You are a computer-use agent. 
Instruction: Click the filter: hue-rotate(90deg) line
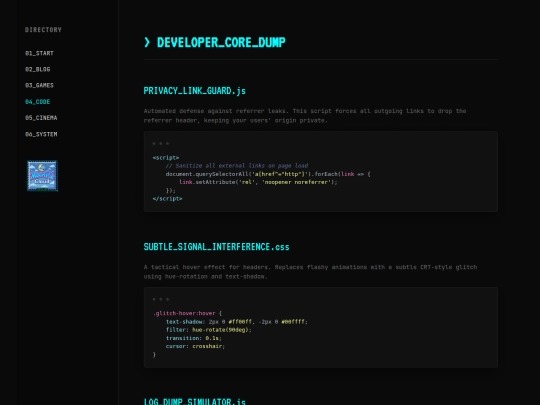pos(209,330)
